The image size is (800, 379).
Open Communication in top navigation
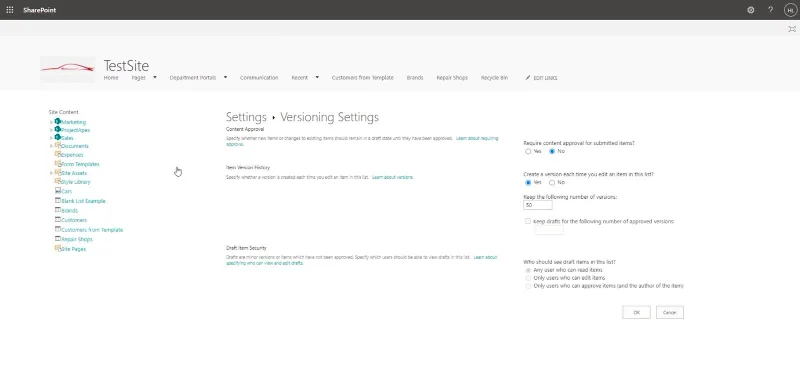(x=259, y=78)
